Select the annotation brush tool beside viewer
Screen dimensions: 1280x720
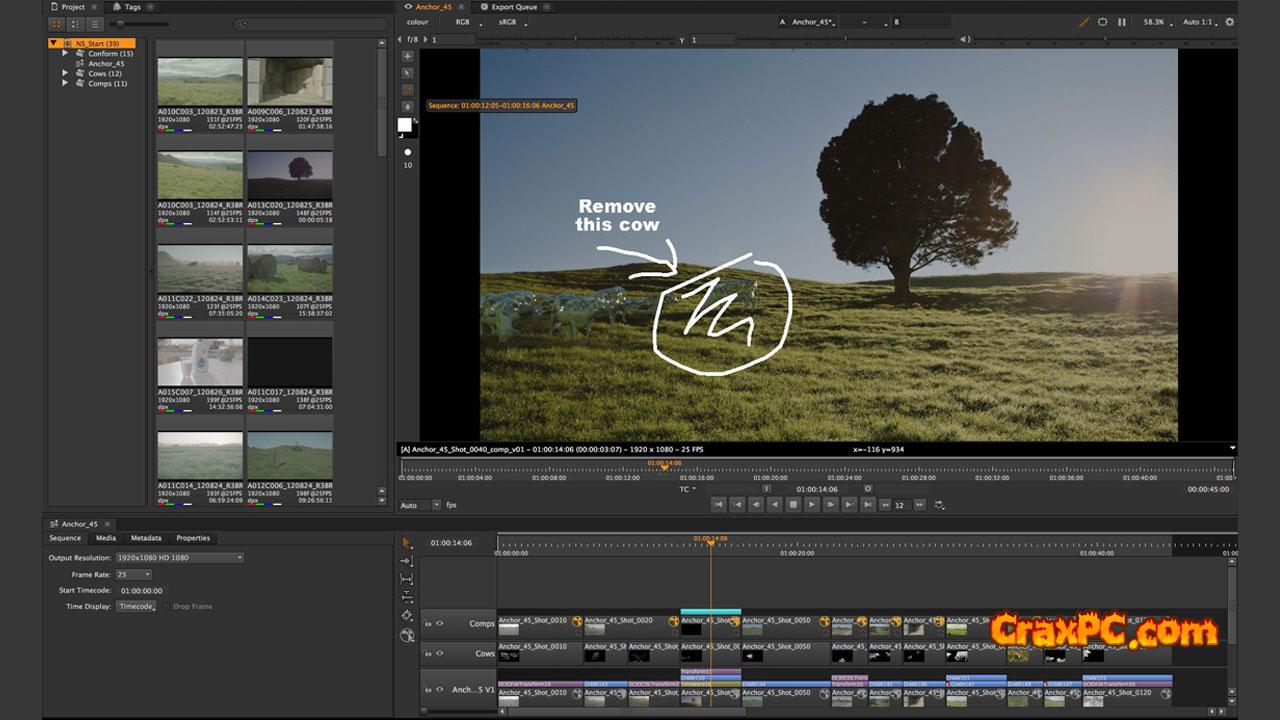coord(407,90)
